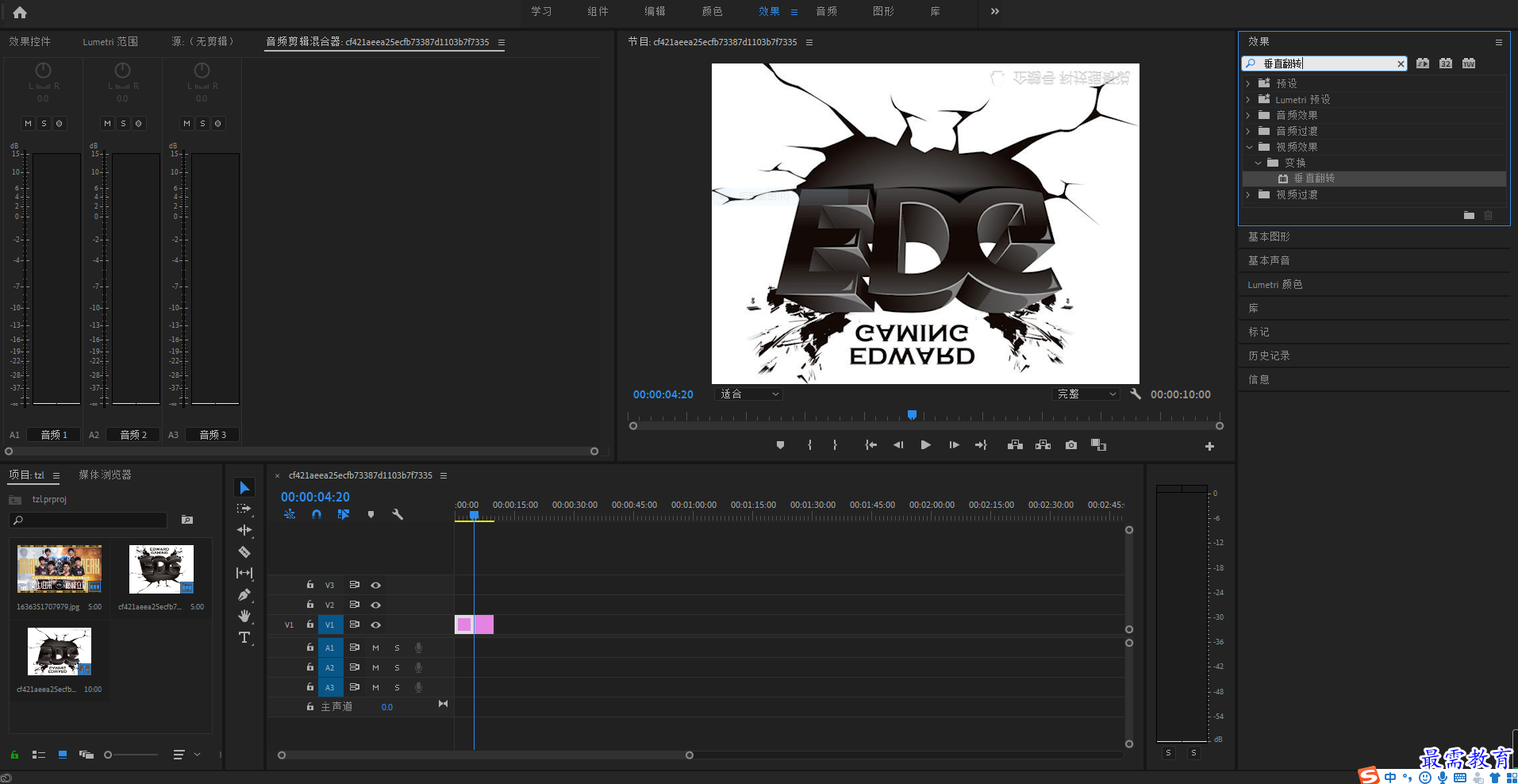Create new custom bin in Effects panel
The width and height of the screenshot is (1518, 784).
pos(1469,215)
